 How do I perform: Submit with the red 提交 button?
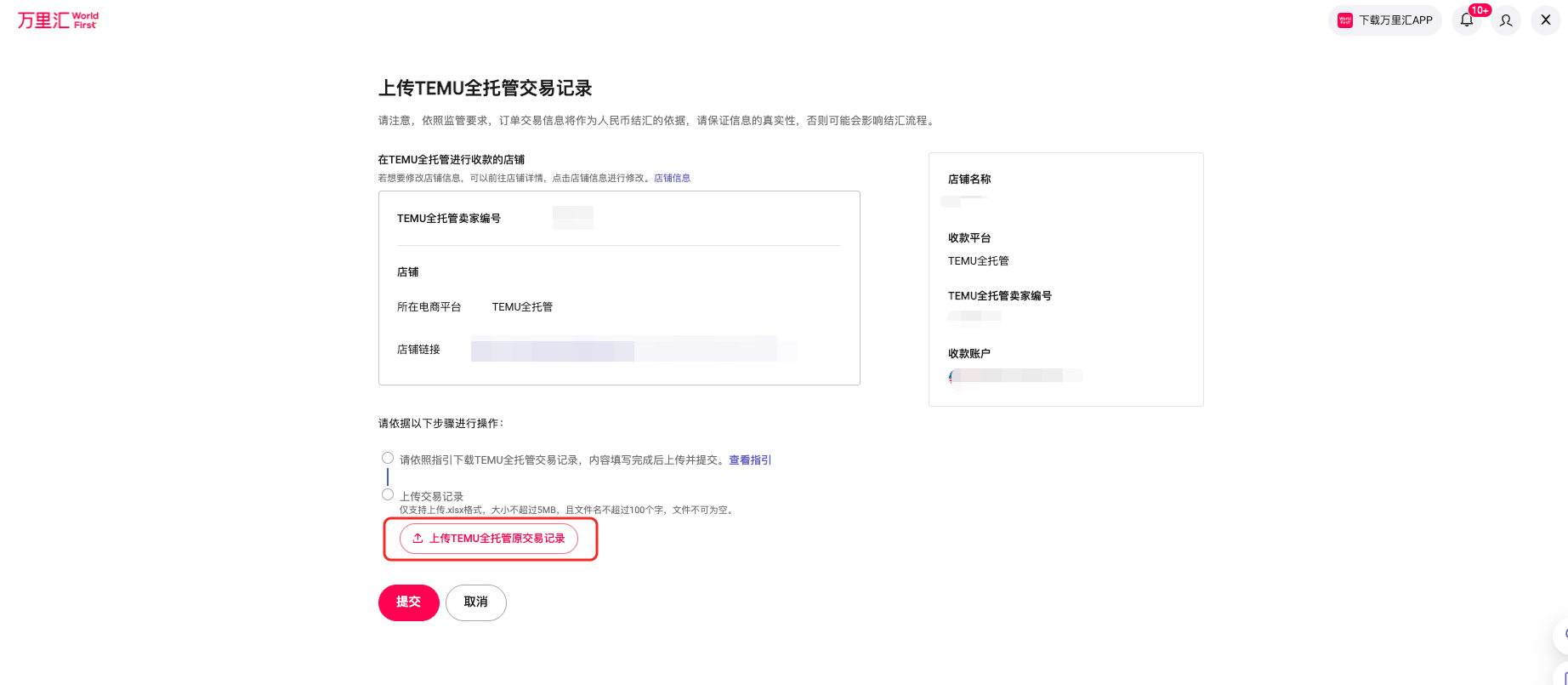[x=408, y=602]
